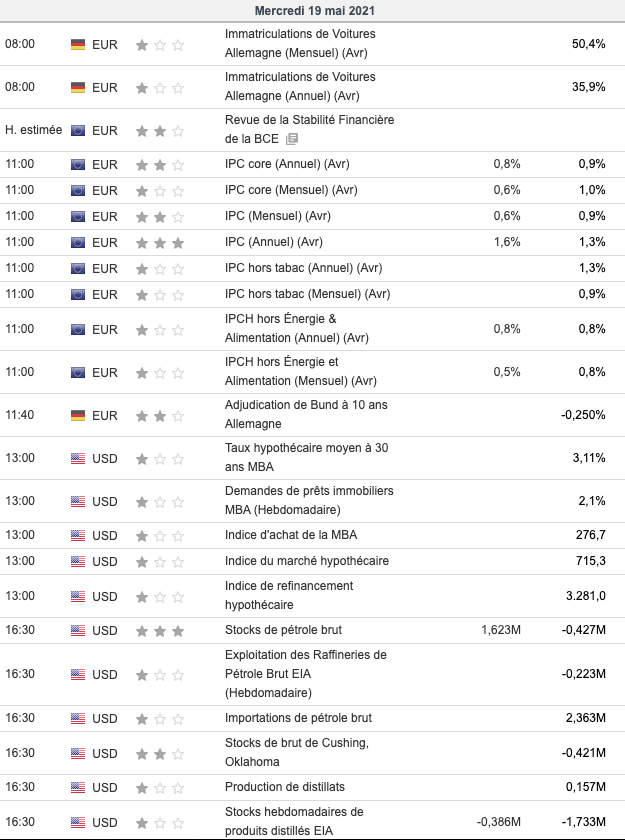This screenshot has height=840, width=625.
Task: Click the document icon beside Revue de la Stabilité Financière
Action: pos(291,140)
